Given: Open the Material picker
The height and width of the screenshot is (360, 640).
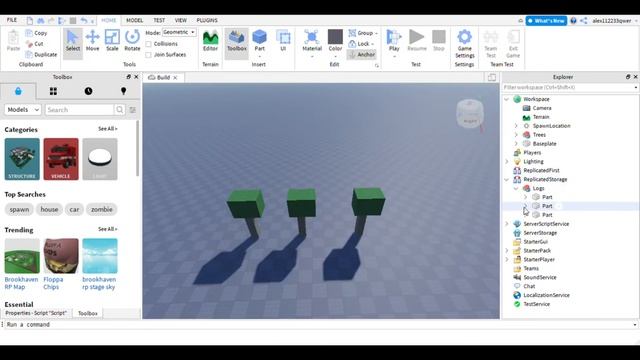Looking at the screenshot, I should (312, 41).
